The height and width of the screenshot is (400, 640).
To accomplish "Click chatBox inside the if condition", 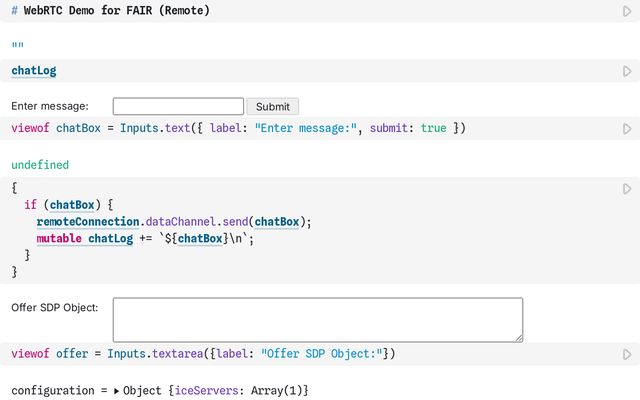I will coord(73,205).
